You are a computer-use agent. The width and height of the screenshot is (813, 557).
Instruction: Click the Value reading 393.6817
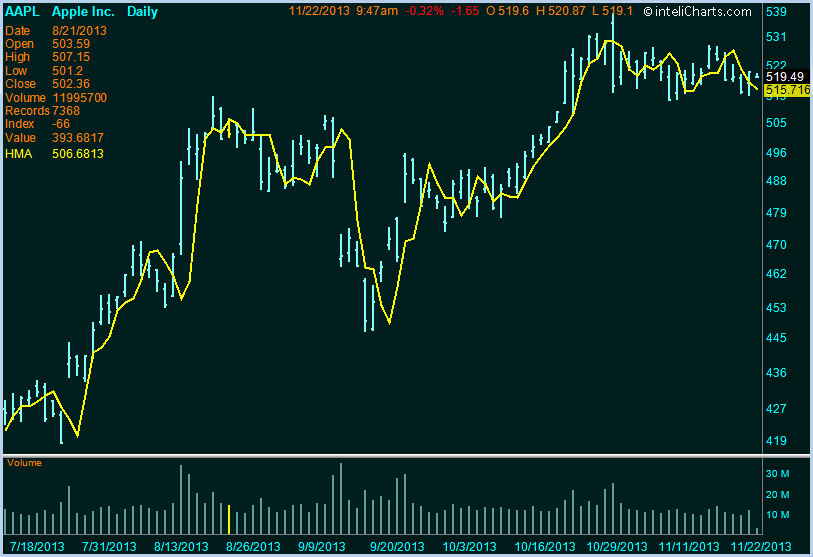pyautogui.click(x=78, y=138)
